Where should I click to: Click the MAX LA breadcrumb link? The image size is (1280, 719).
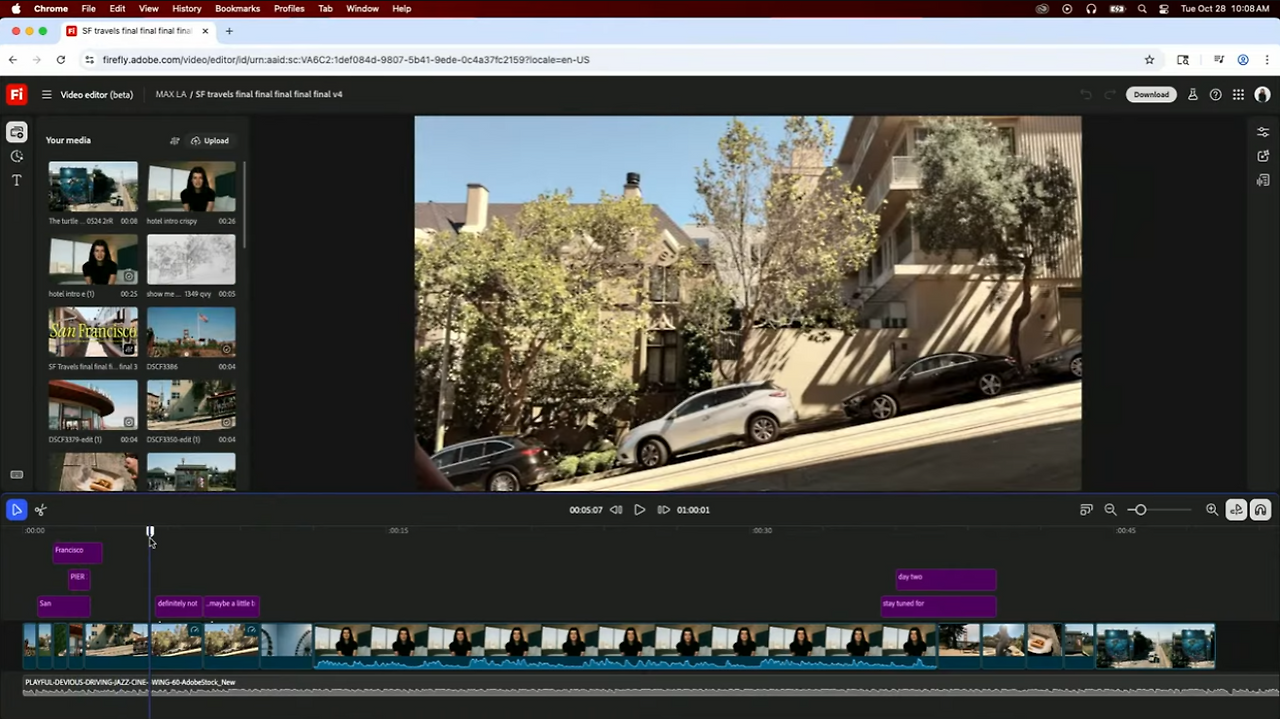[x=170, y=95]
